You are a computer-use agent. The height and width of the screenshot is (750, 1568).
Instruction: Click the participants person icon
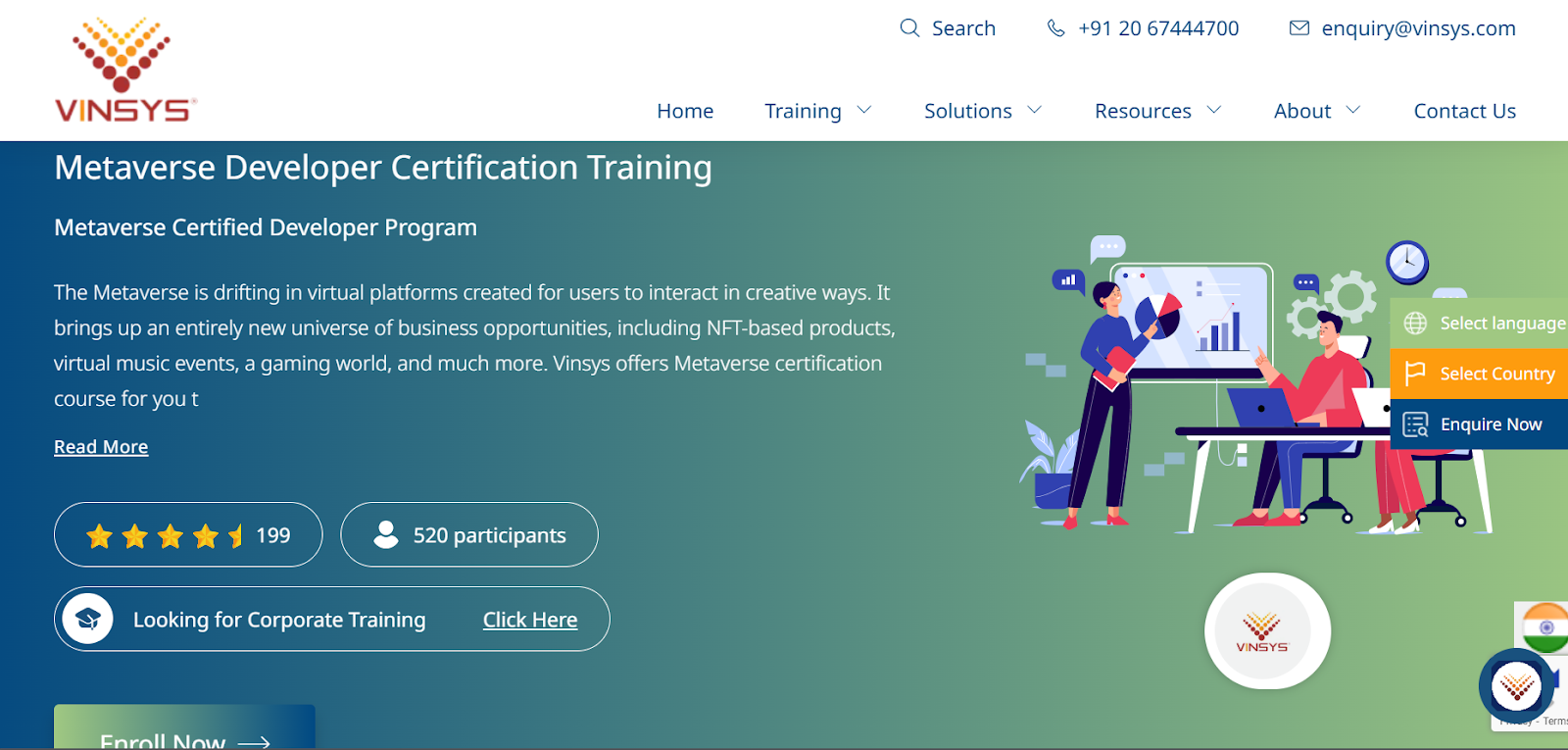click(386, 534)
